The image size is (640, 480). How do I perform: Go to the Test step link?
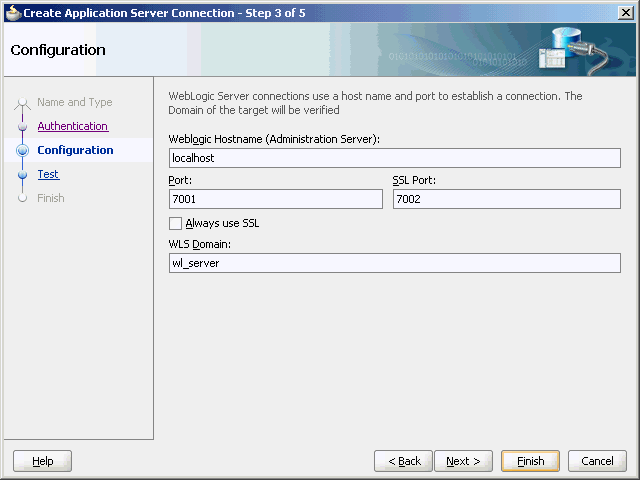click(x=48, y=174)
